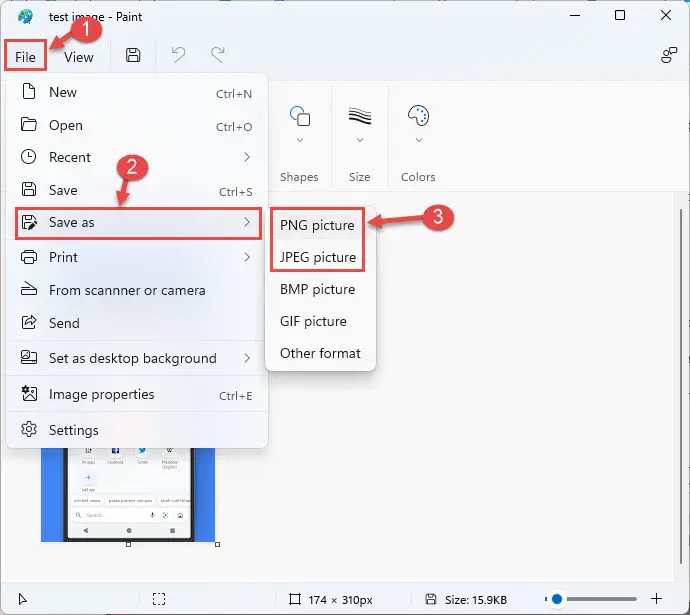Click the Send menu entry
This screenshot has height=615, width=690.
point(137,323)
